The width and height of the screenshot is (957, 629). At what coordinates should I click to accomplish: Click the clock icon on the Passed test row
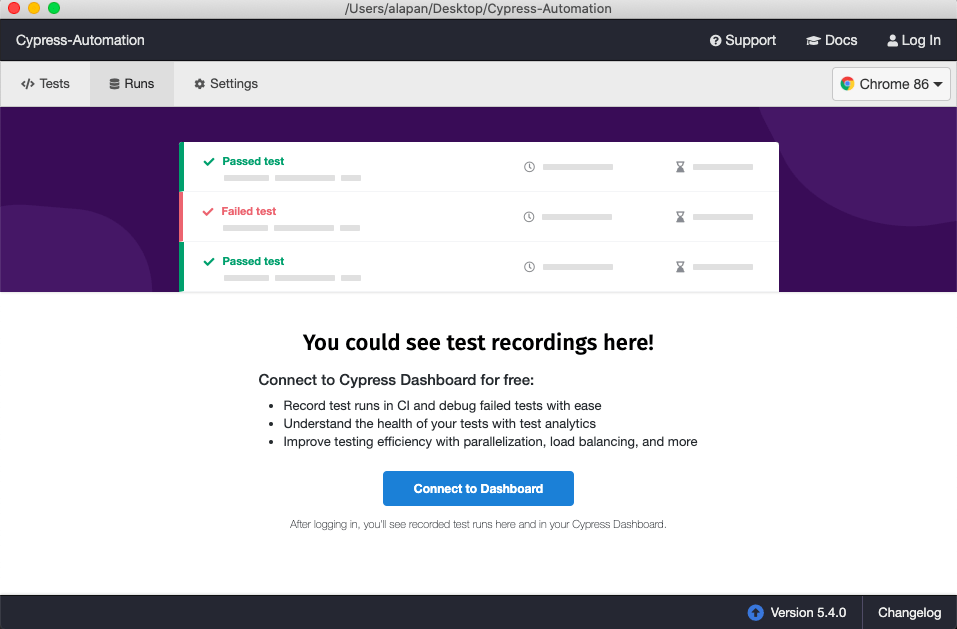(x=529, y=167)
